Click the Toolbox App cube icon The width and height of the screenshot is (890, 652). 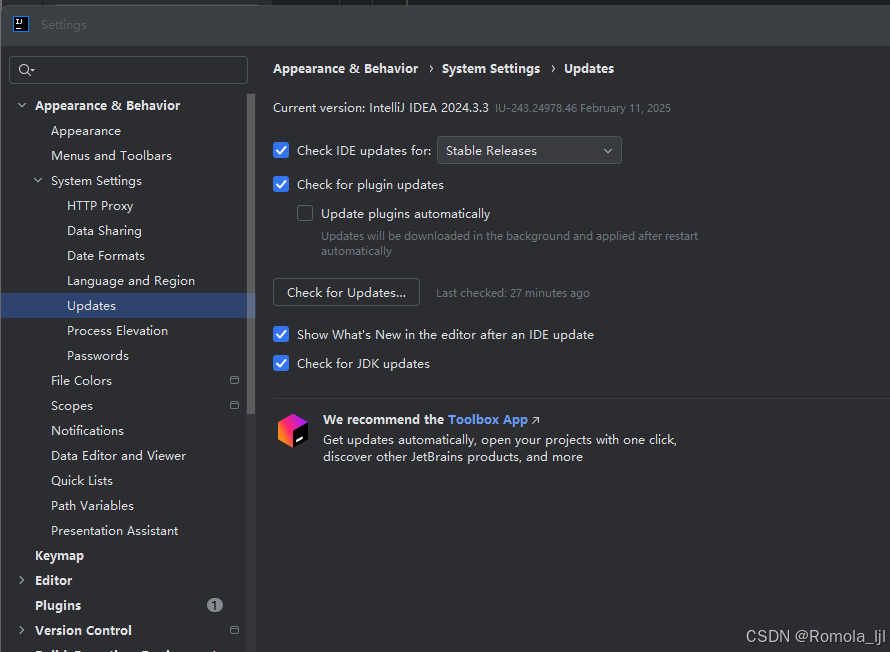click(x=293, y=430)
